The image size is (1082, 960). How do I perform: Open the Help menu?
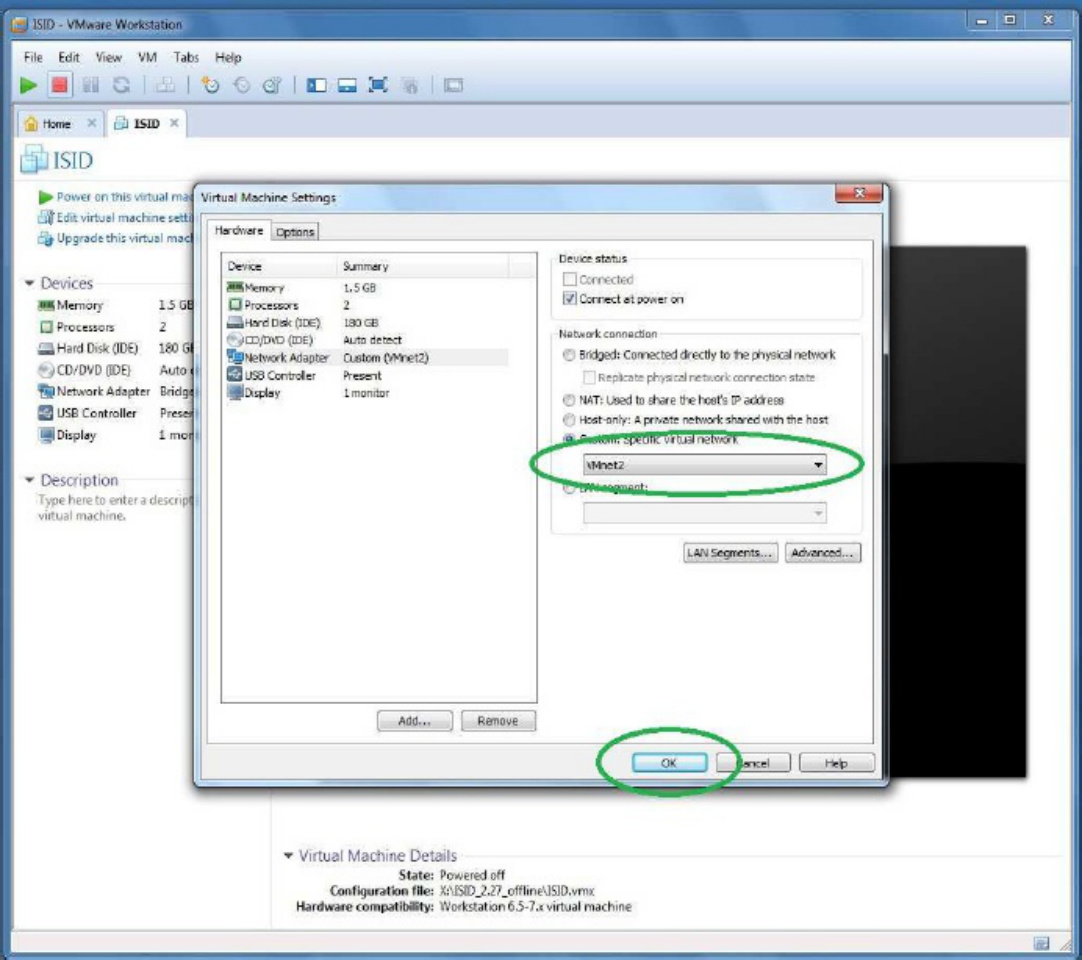(228, 57)
